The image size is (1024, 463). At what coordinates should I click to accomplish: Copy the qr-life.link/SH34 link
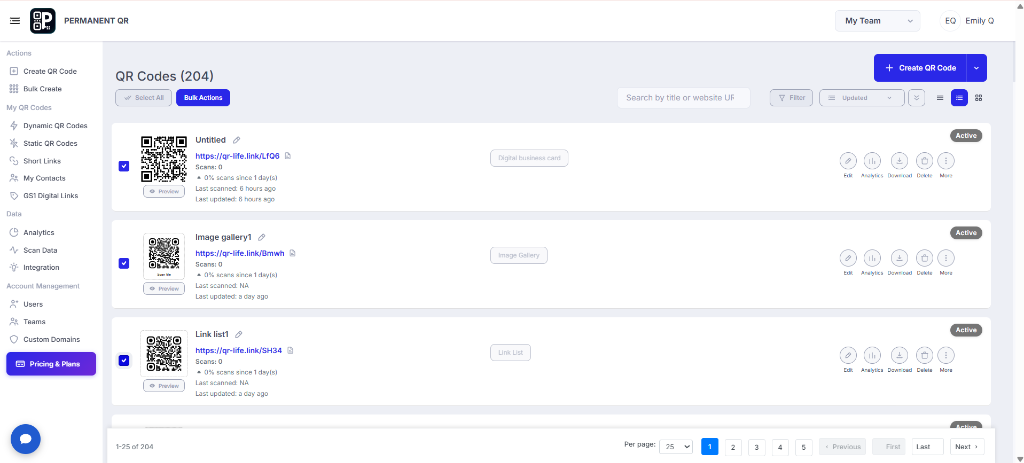[291, 351]
